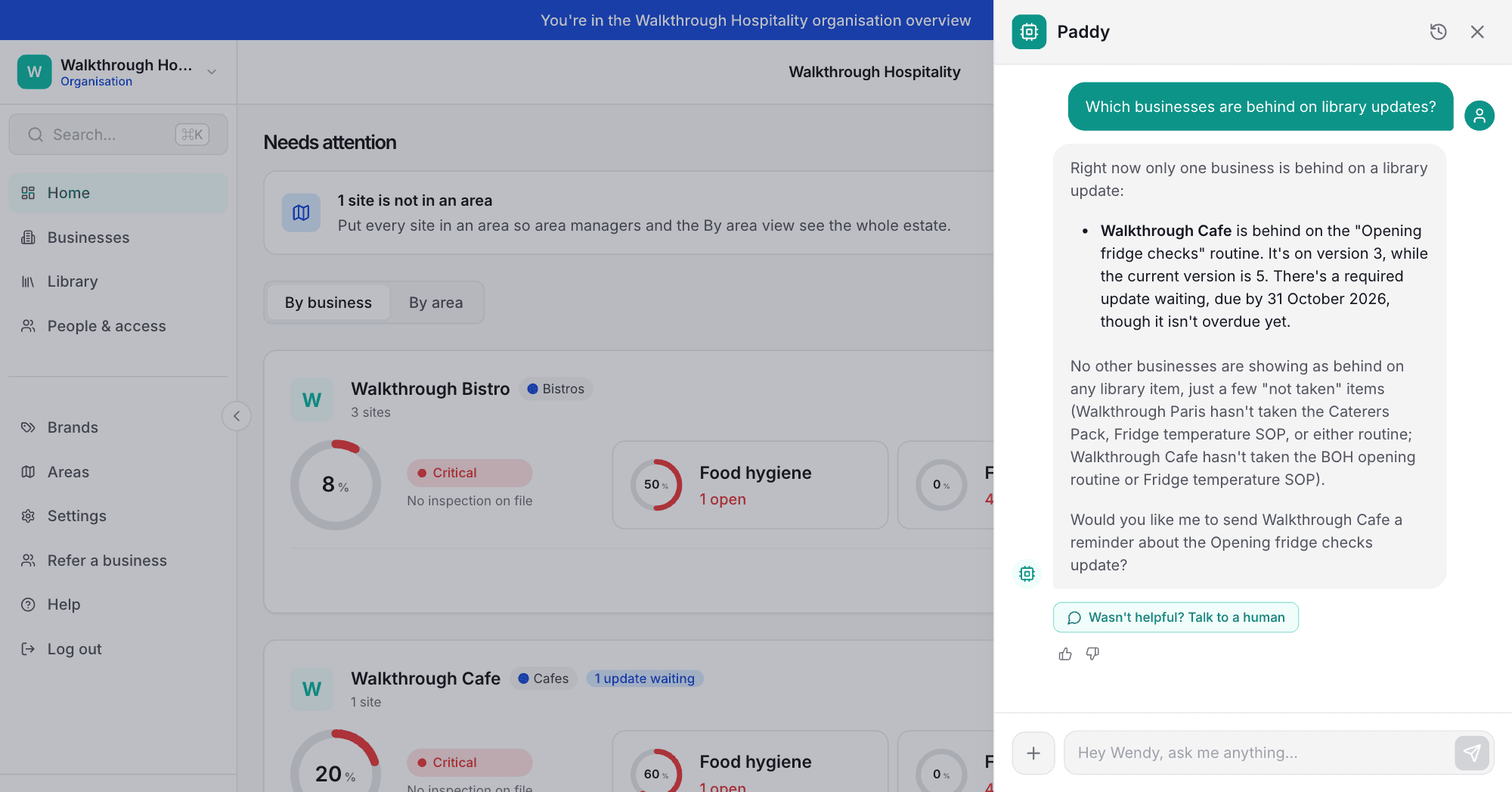Image resolution: width=1512 pixels, height=792 pixels.
Task: Click the Critical status badge under Walkthrough Bistro
Action: (469, 473)
